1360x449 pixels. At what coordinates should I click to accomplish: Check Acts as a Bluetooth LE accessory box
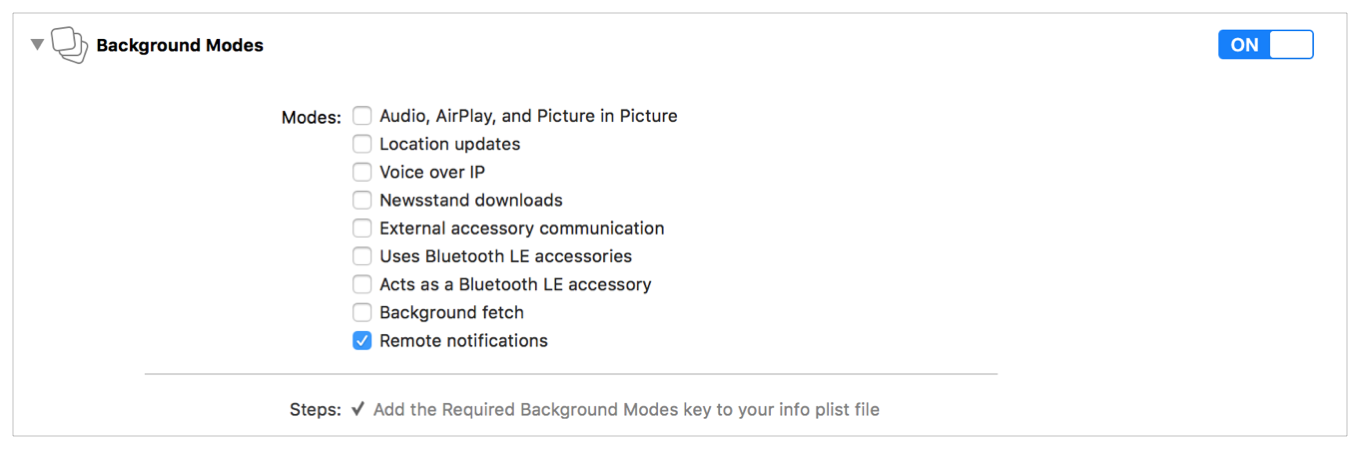[362, 284]
